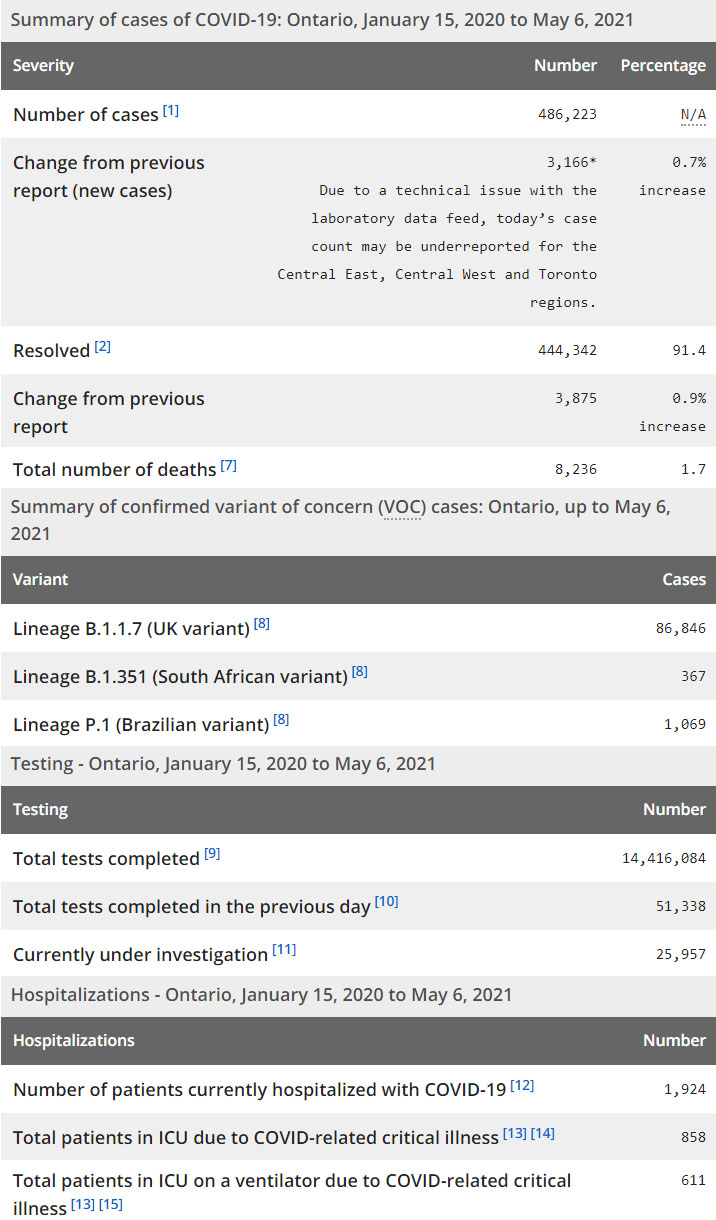Open footnote 8 for Lineage B.1.1.7 UK variant
Viewport: 716px width, 1220px height.
262,624
